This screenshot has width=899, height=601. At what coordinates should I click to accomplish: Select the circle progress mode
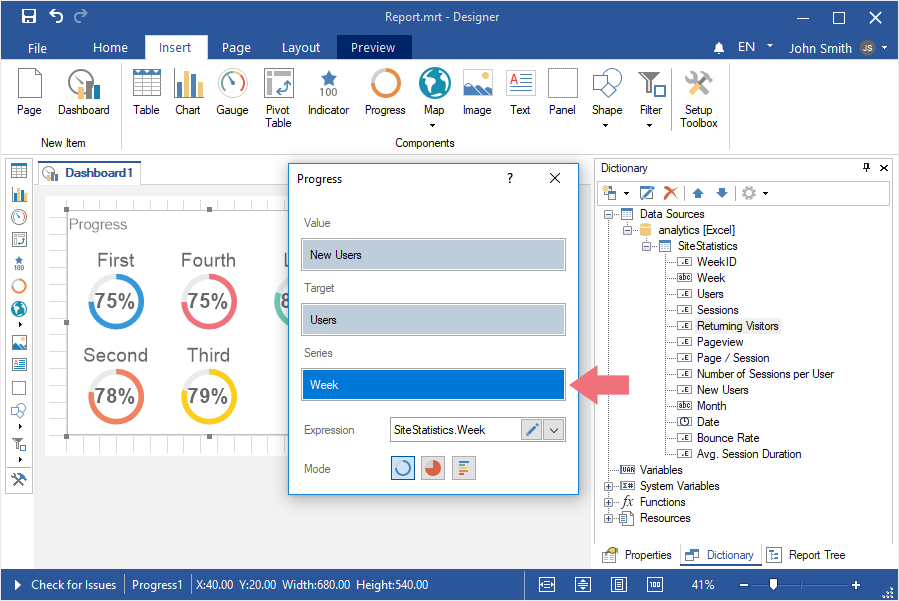click(402, 468)
